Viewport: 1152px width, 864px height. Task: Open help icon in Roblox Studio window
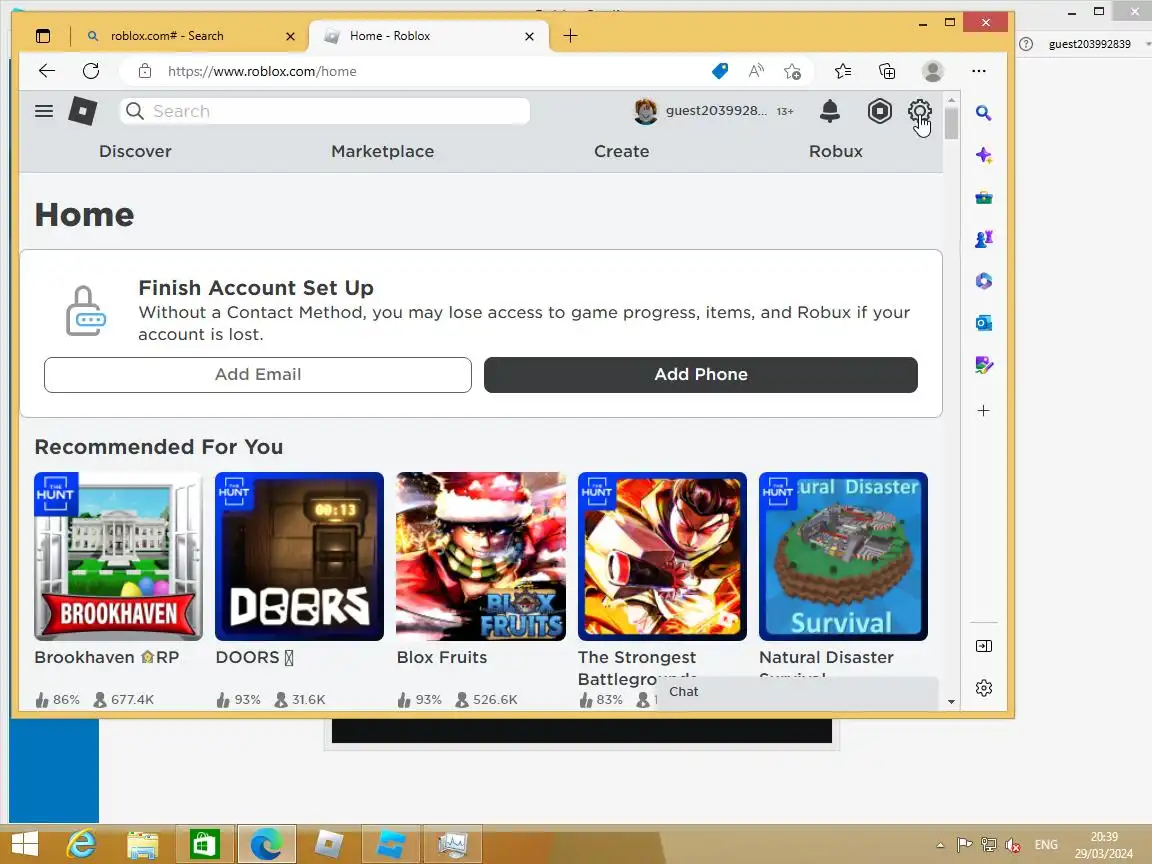tap(1026, 44)
